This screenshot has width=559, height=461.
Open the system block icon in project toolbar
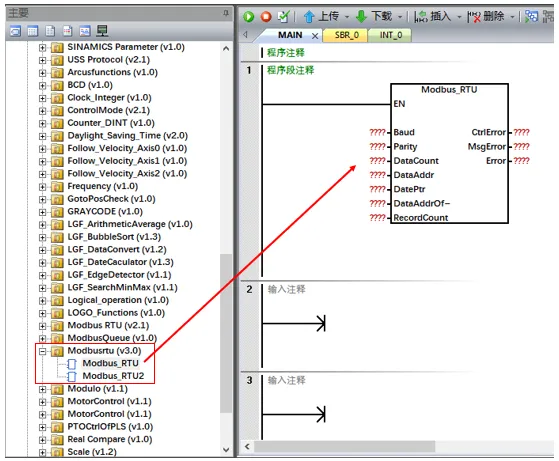pyautogui.click(x=68, y=31)
